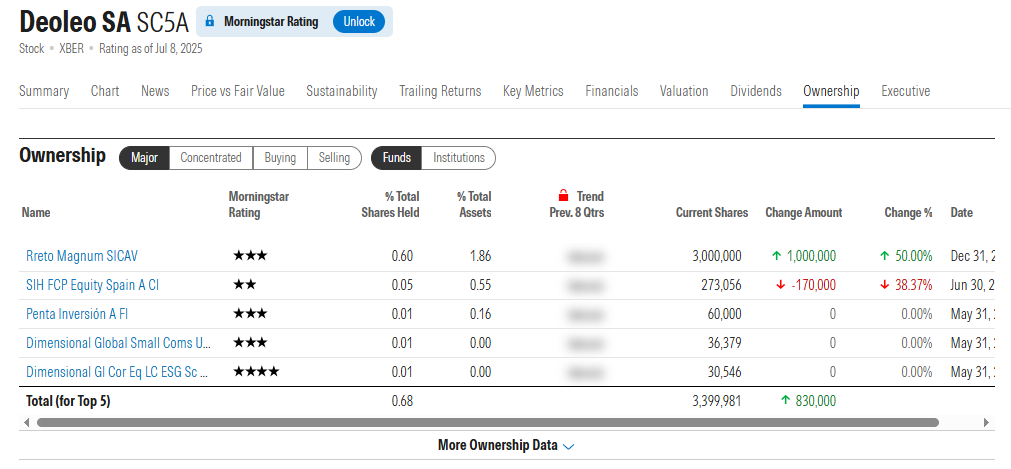
Task: Click the 36,379 current shares value
Action: point(724,343)
